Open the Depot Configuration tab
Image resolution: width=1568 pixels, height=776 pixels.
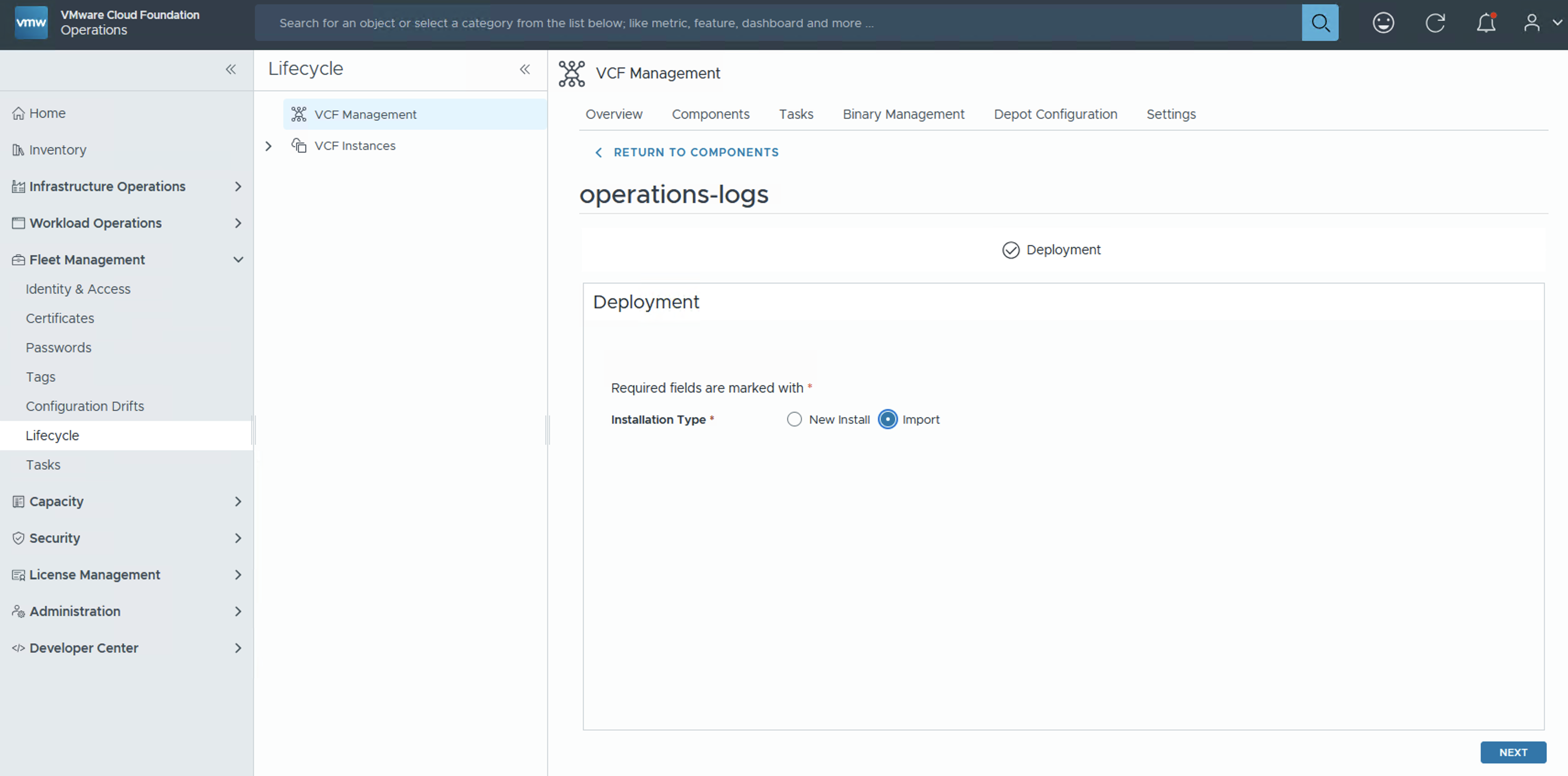tap(1055, 115)
